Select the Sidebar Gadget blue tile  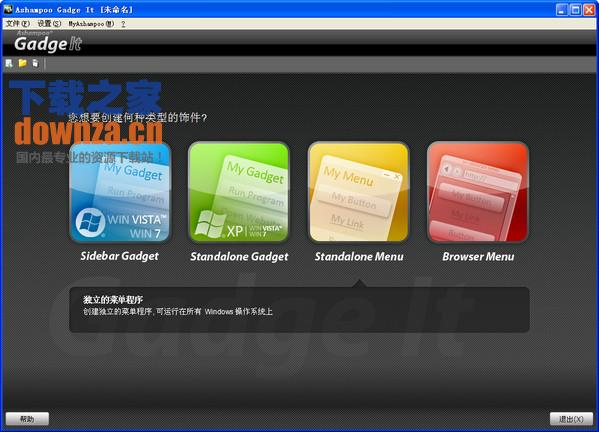(x=120, y=193)
